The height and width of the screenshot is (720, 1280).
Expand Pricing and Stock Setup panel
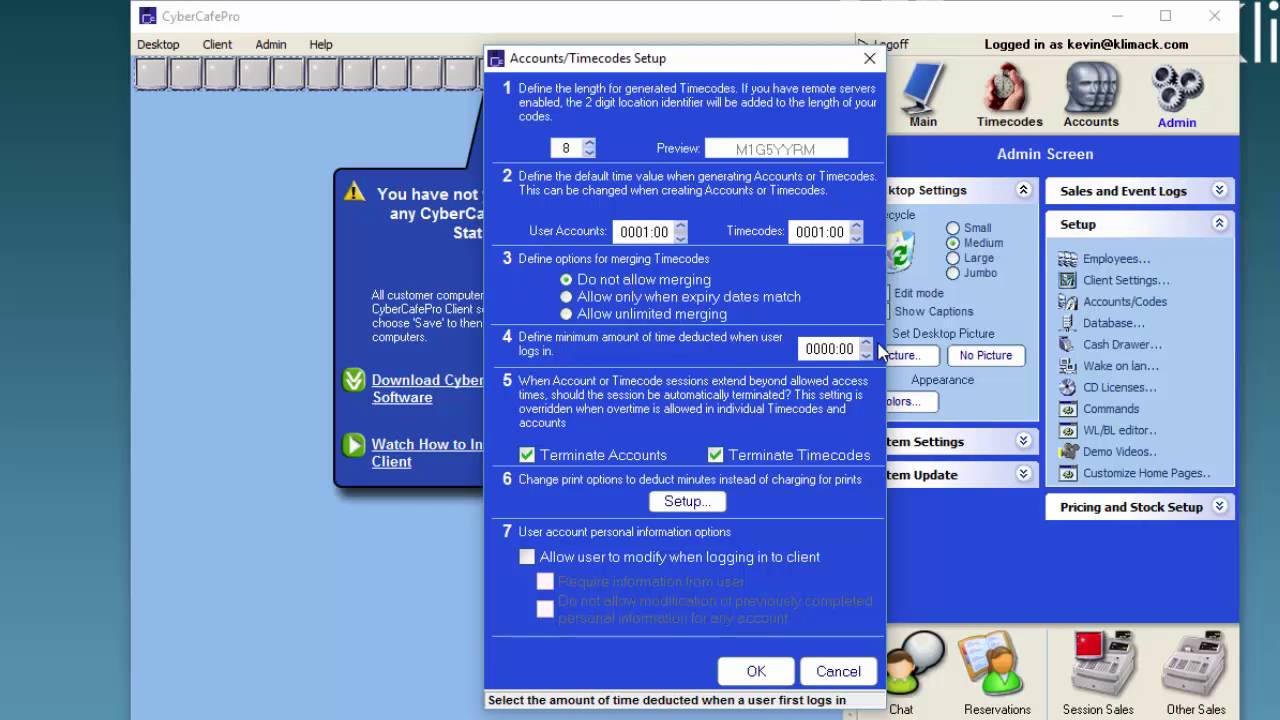[x=1219, y=506]
